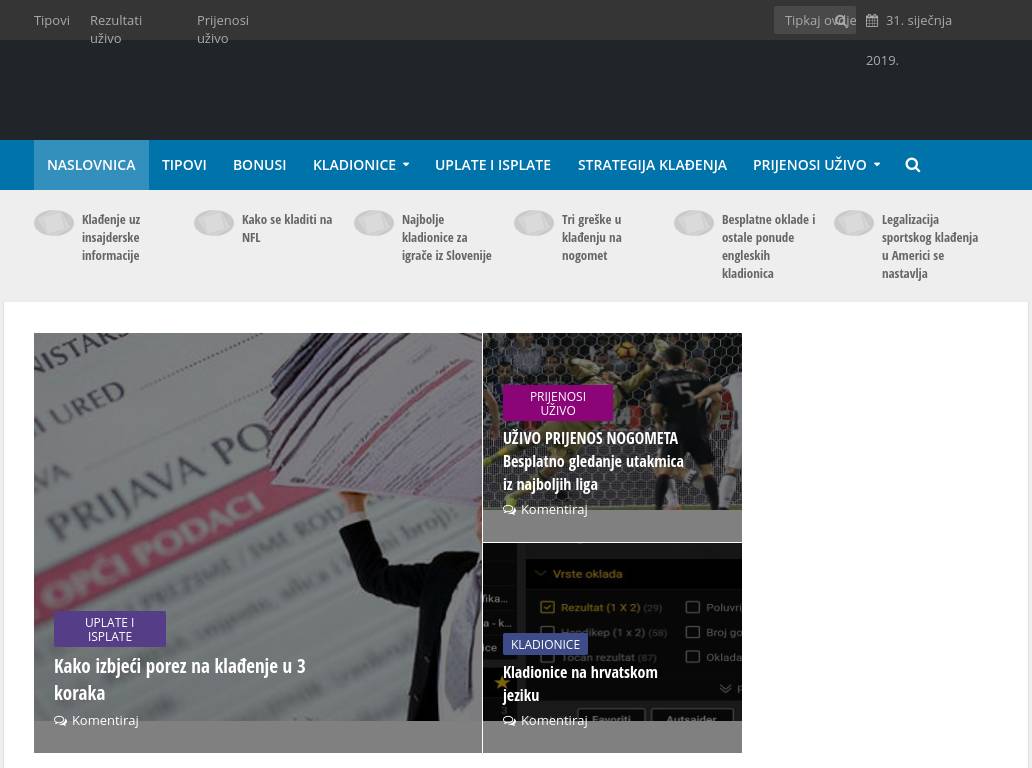Screen dimensions: 1032x768
Task: Click the date text 31. siječnja
Action: (919, 20)
